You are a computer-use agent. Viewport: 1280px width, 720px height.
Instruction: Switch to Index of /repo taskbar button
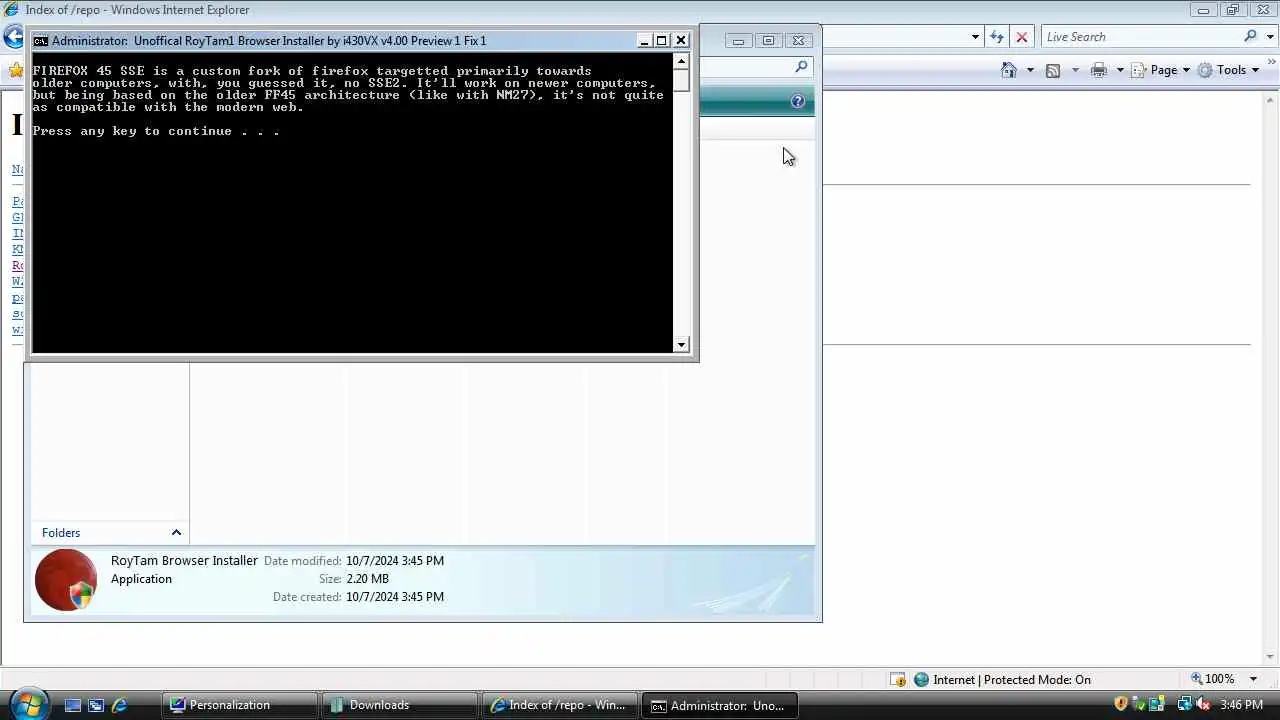click(560, 705)
